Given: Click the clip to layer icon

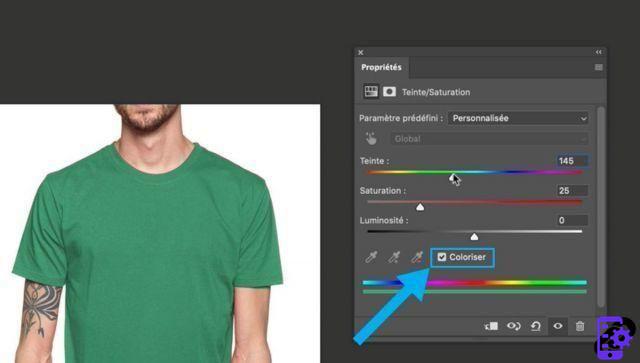Looking at the screenshot, I should click(491, 326).
